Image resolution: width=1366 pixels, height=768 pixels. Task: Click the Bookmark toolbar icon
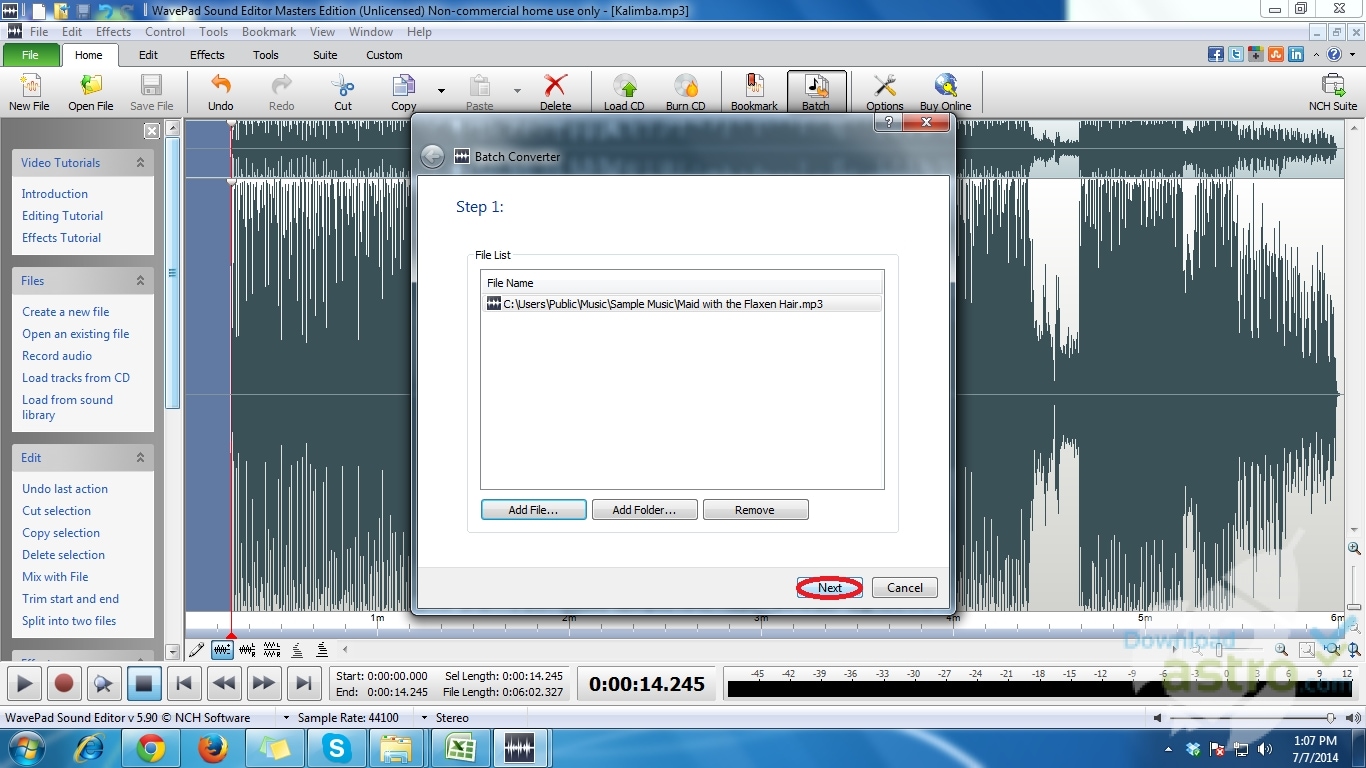[x=754, y=86]
